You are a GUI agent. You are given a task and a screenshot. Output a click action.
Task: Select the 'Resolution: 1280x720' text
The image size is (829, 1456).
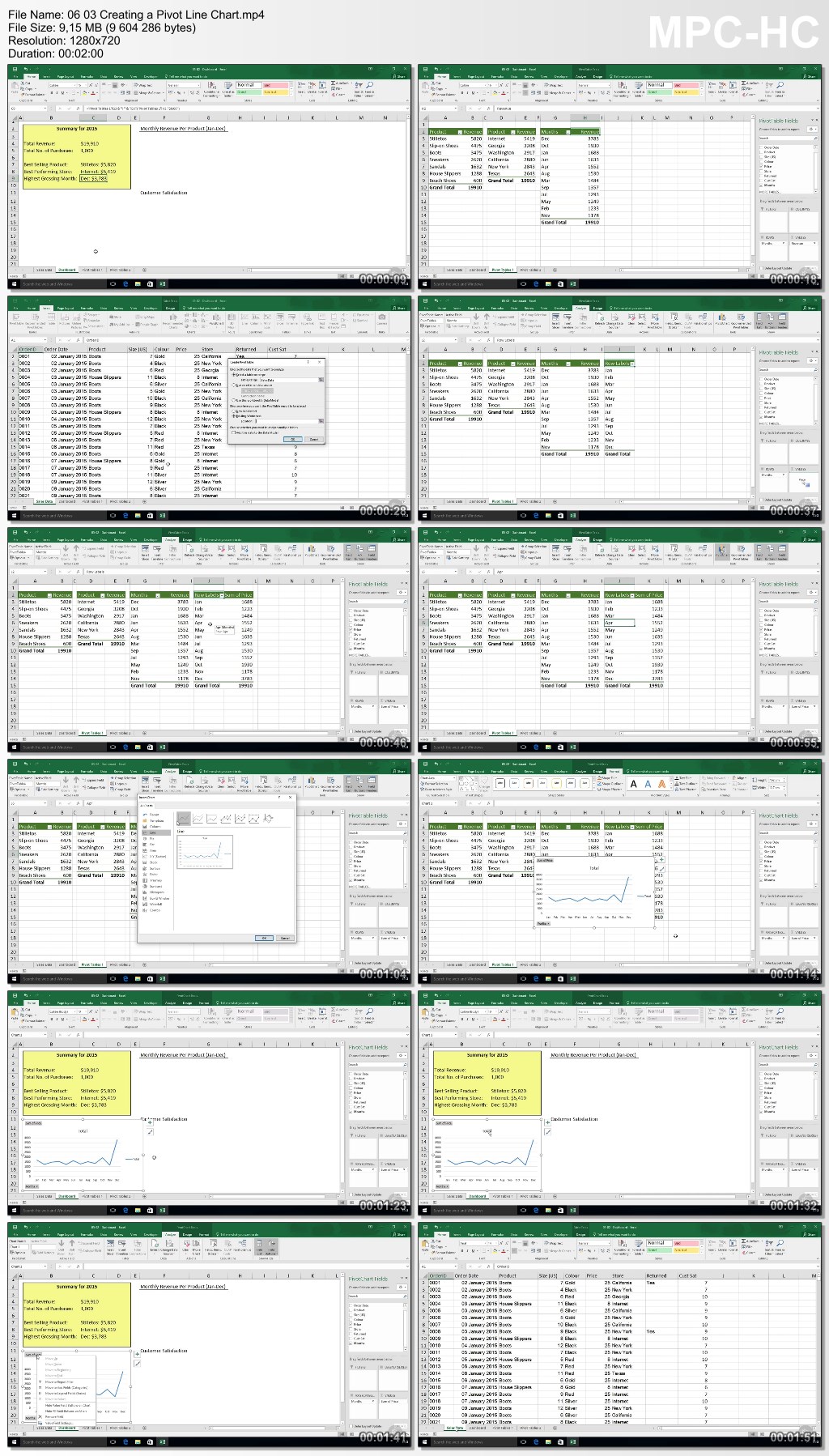pyautogui.click(x=64, y=40)
